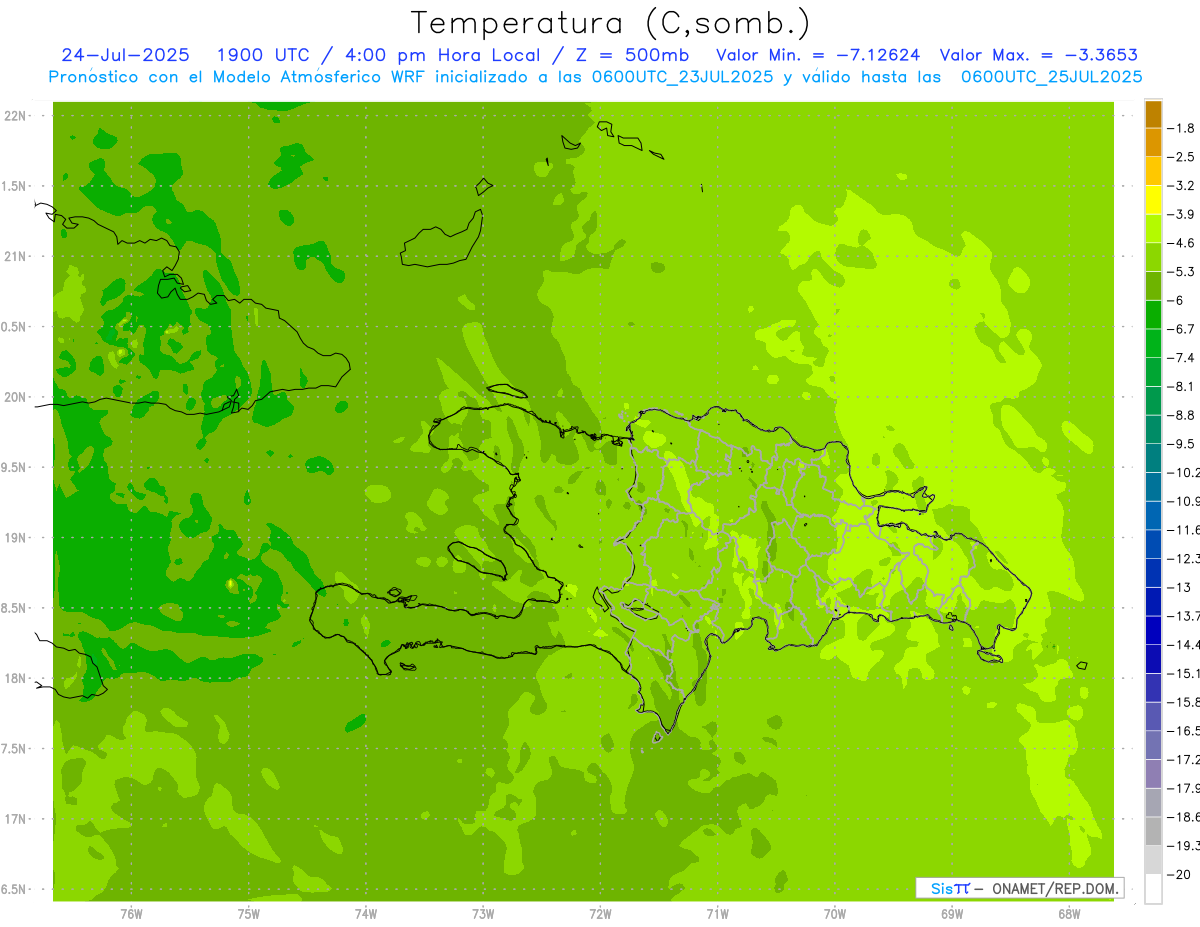Click the 76W longitude axis label
Viewport: 1200px width, 927px height.
tap(131, 914)
